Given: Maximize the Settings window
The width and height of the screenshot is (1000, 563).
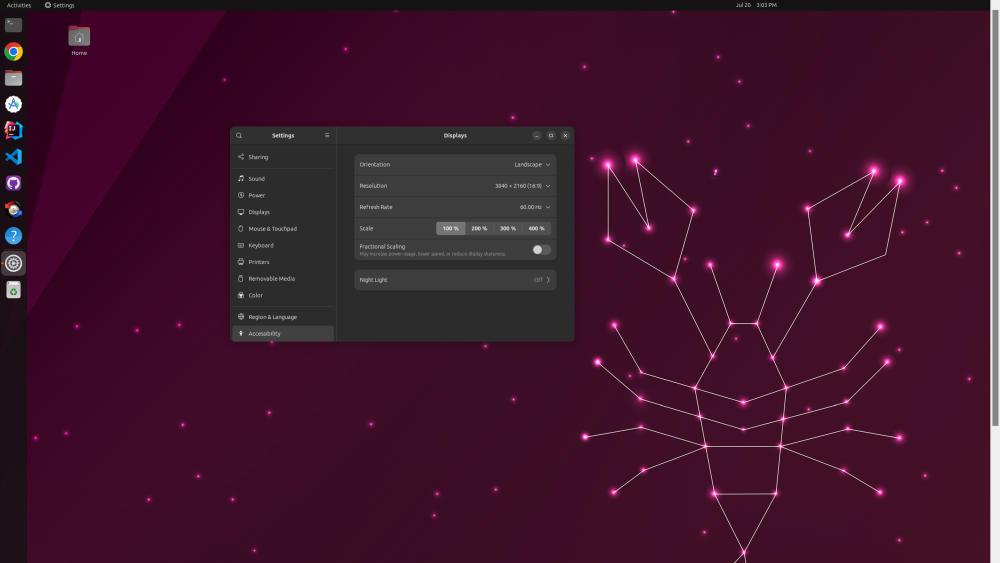Looking at the screenshot, I should (x=551, y=135).
